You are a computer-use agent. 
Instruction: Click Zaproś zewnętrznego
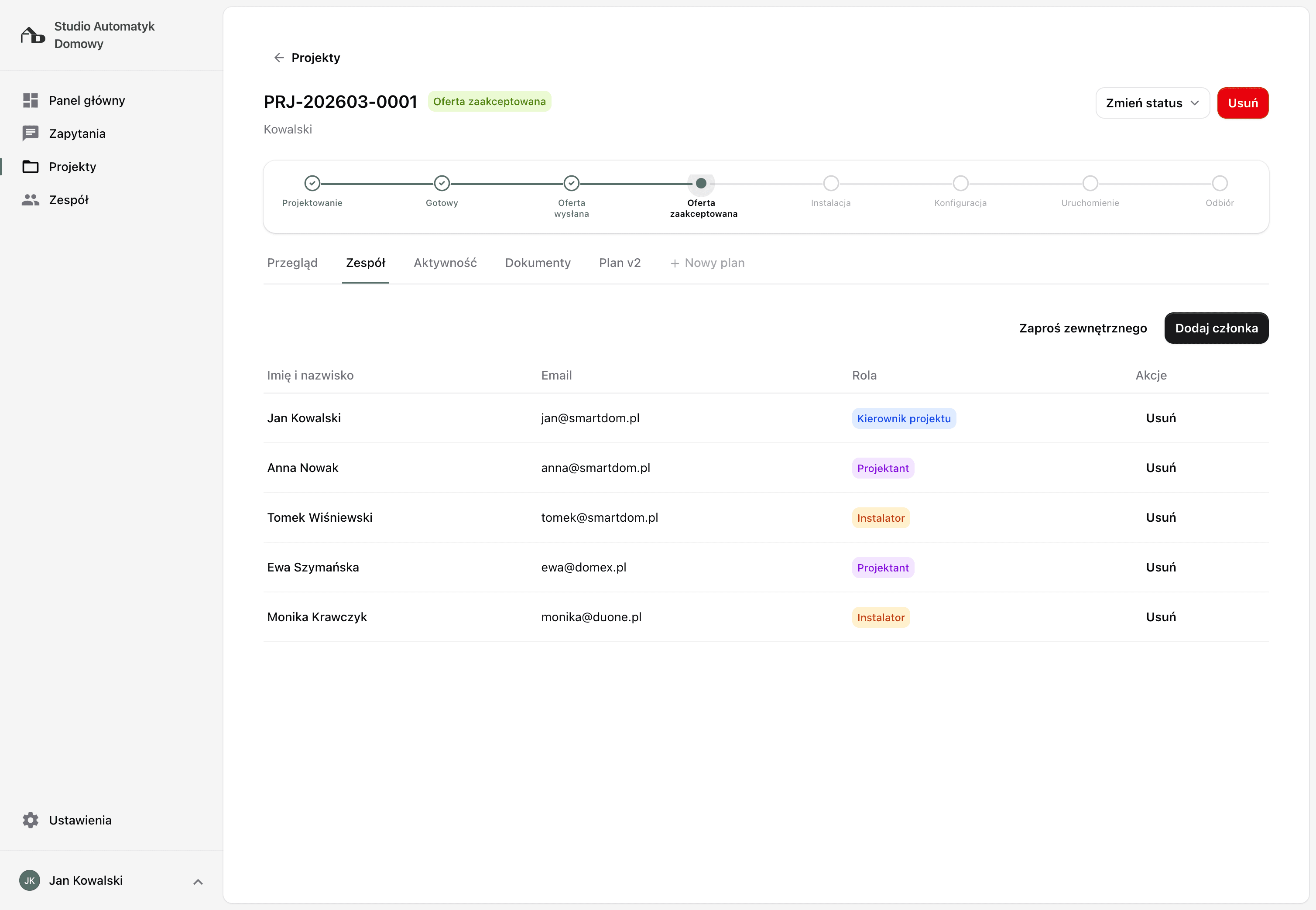(x=1082, y=328)
